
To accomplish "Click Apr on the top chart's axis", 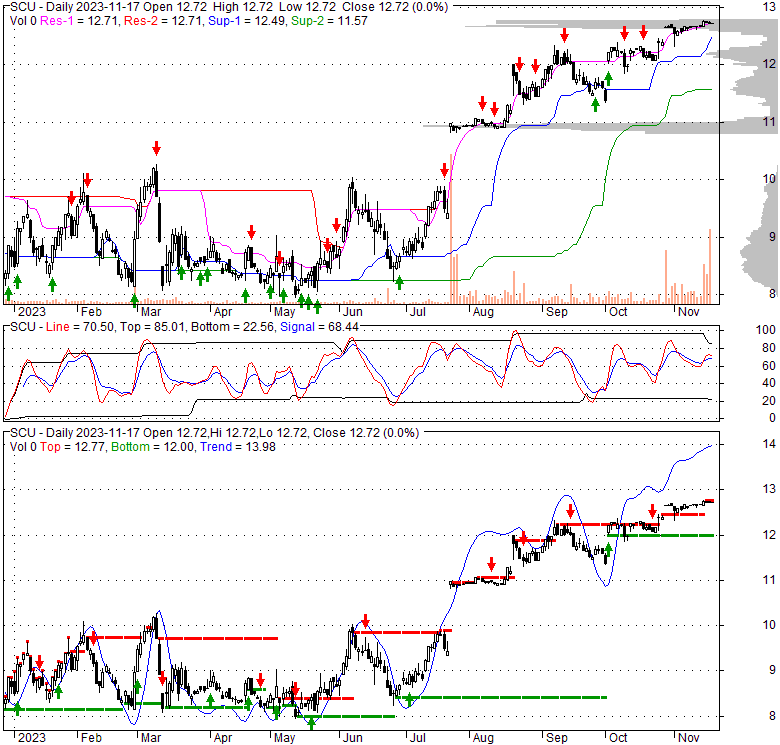I will pos(222,312).
